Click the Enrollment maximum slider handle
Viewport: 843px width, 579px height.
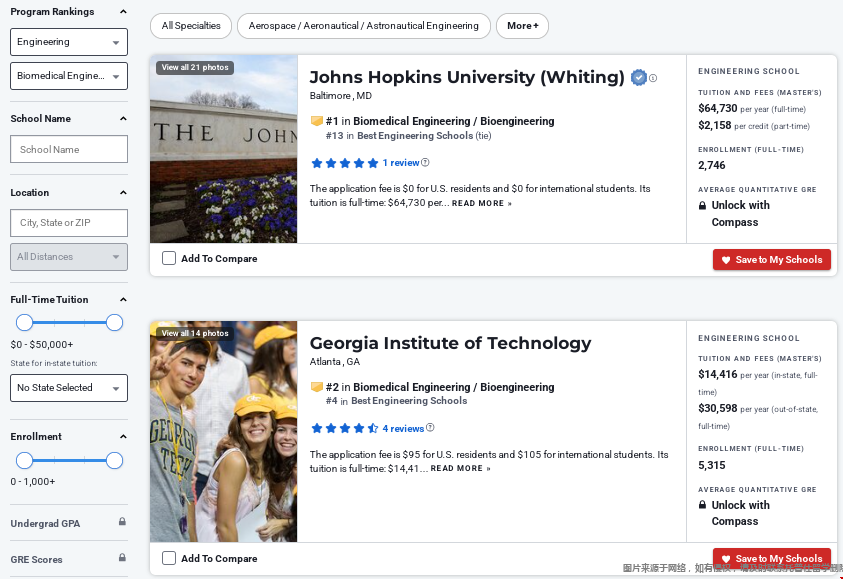(x=114, y=461)
